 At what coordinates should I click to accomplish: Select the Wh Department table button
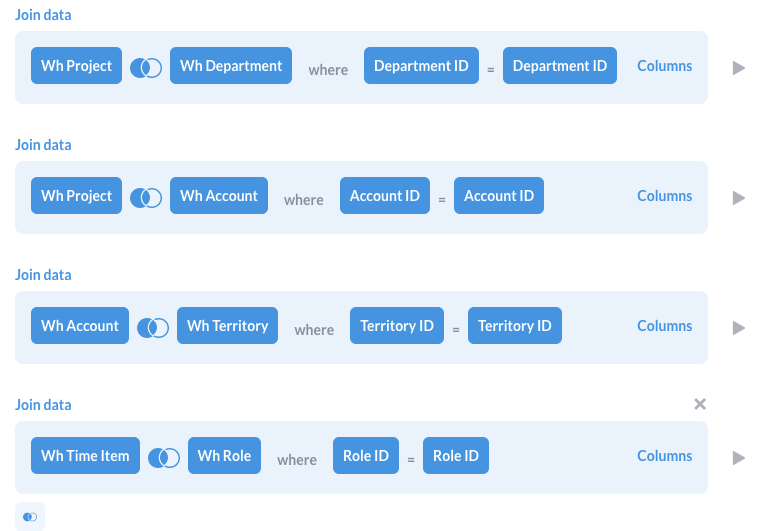pos(231,65)
